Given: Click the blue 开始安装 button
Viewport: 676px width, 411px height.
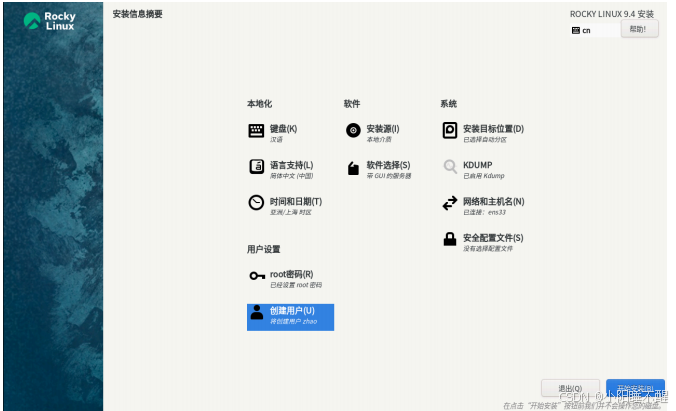Looking at the screenshot, I should coord(635,388).
